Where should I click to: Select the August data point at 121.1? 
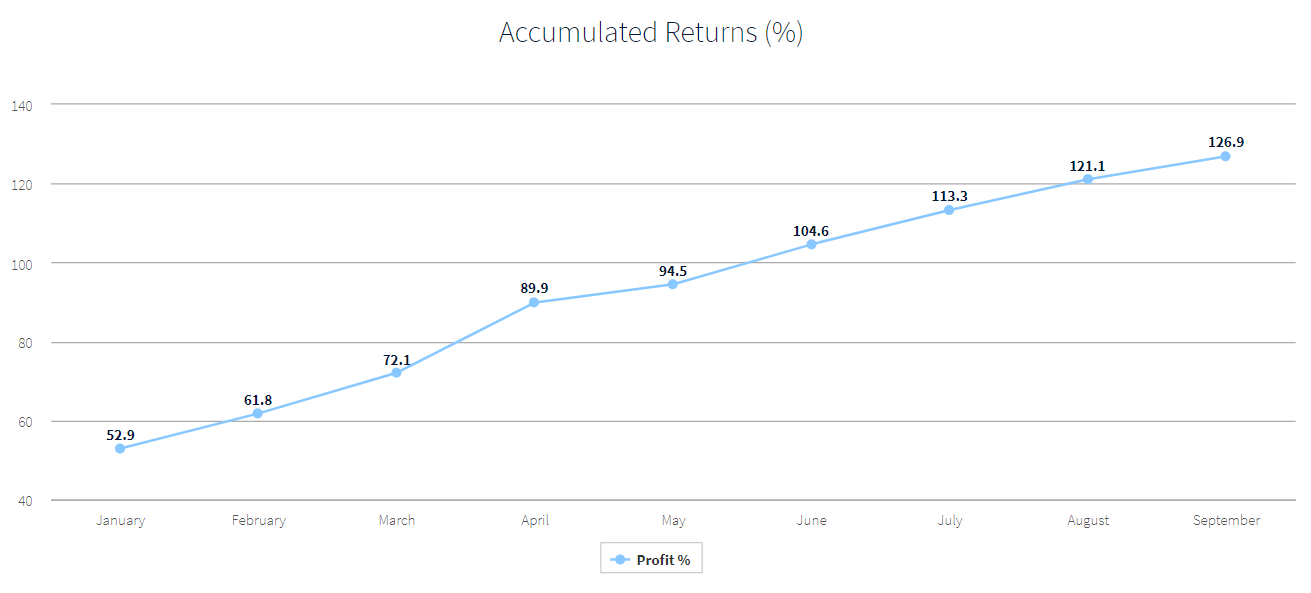click(1088, 179)
